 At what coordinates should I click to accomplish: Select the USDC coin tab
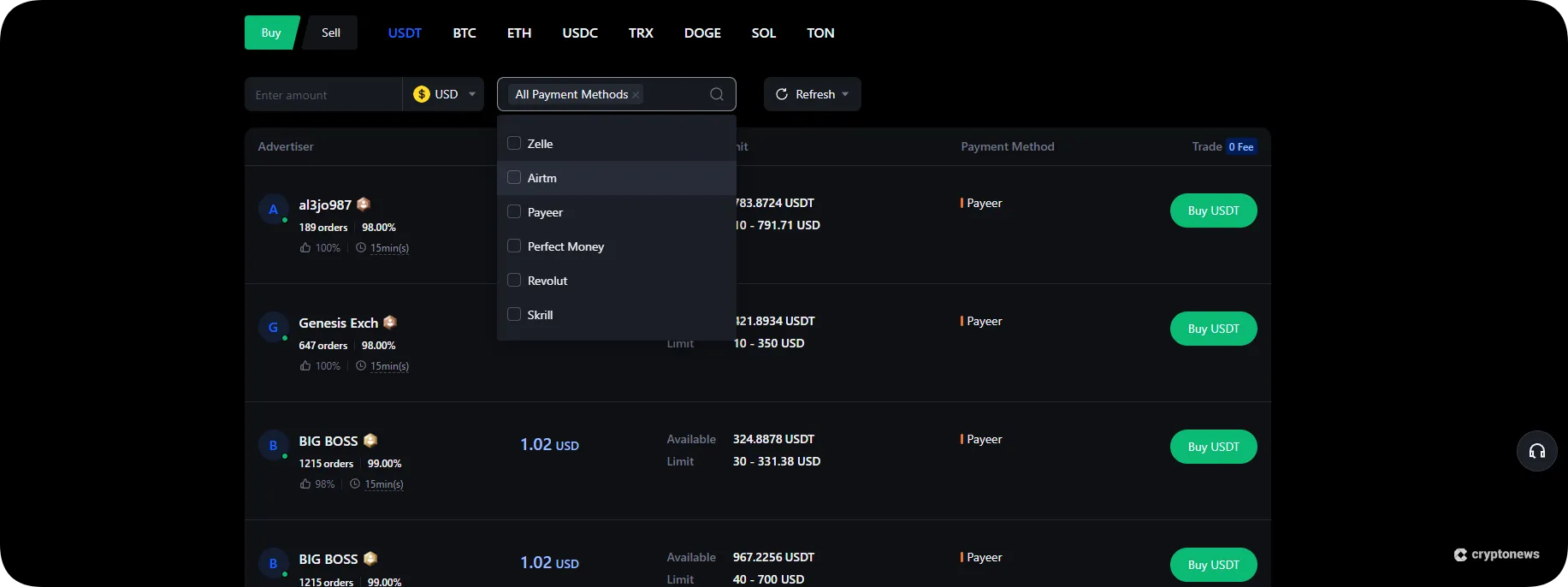click(x=580, y=33)
